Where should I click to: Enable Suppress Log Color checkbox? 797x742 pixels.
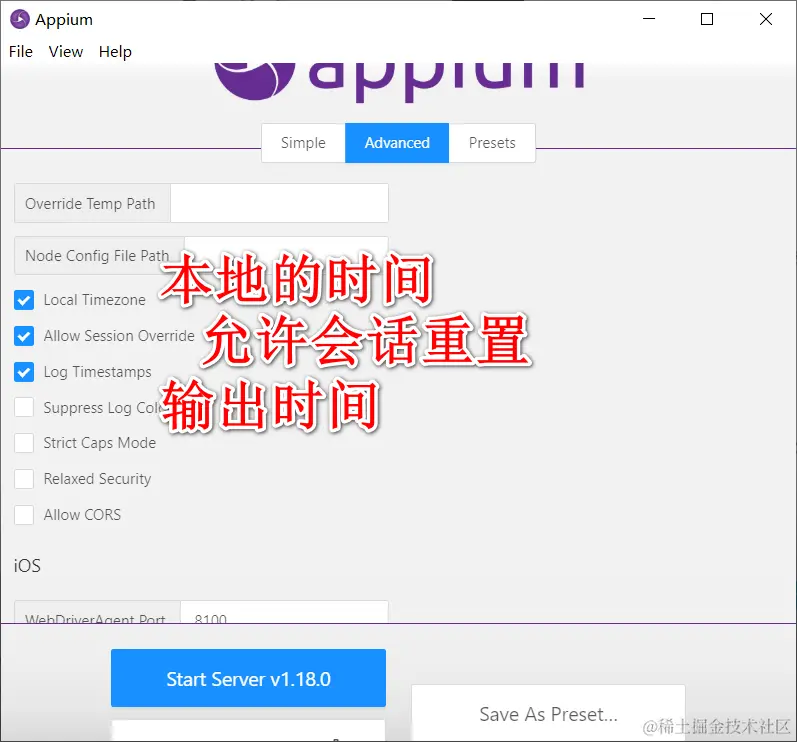pyautogui.click(x=24, y=407)
